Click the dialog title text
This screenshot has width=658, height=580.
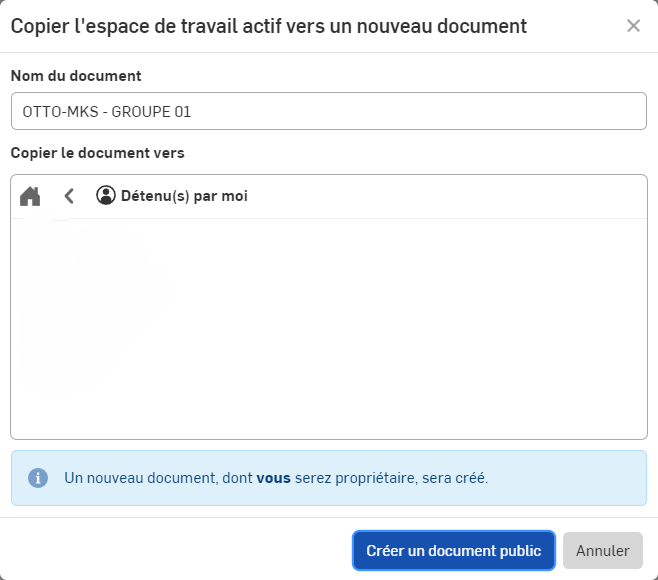pos(268,26)
